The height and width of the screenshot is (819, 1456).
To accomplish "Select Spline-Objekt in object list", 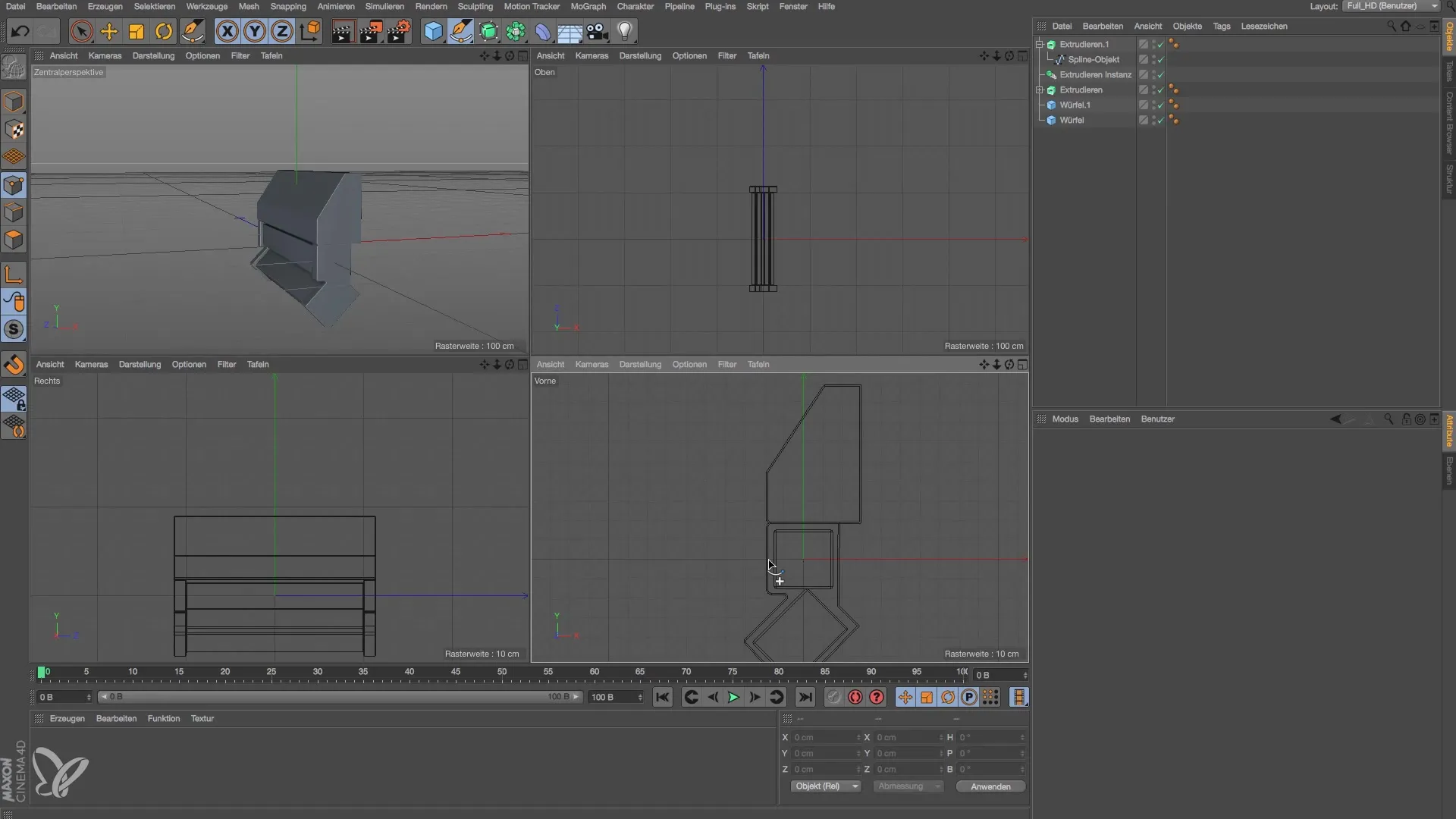I will [x=1094, y=59].
